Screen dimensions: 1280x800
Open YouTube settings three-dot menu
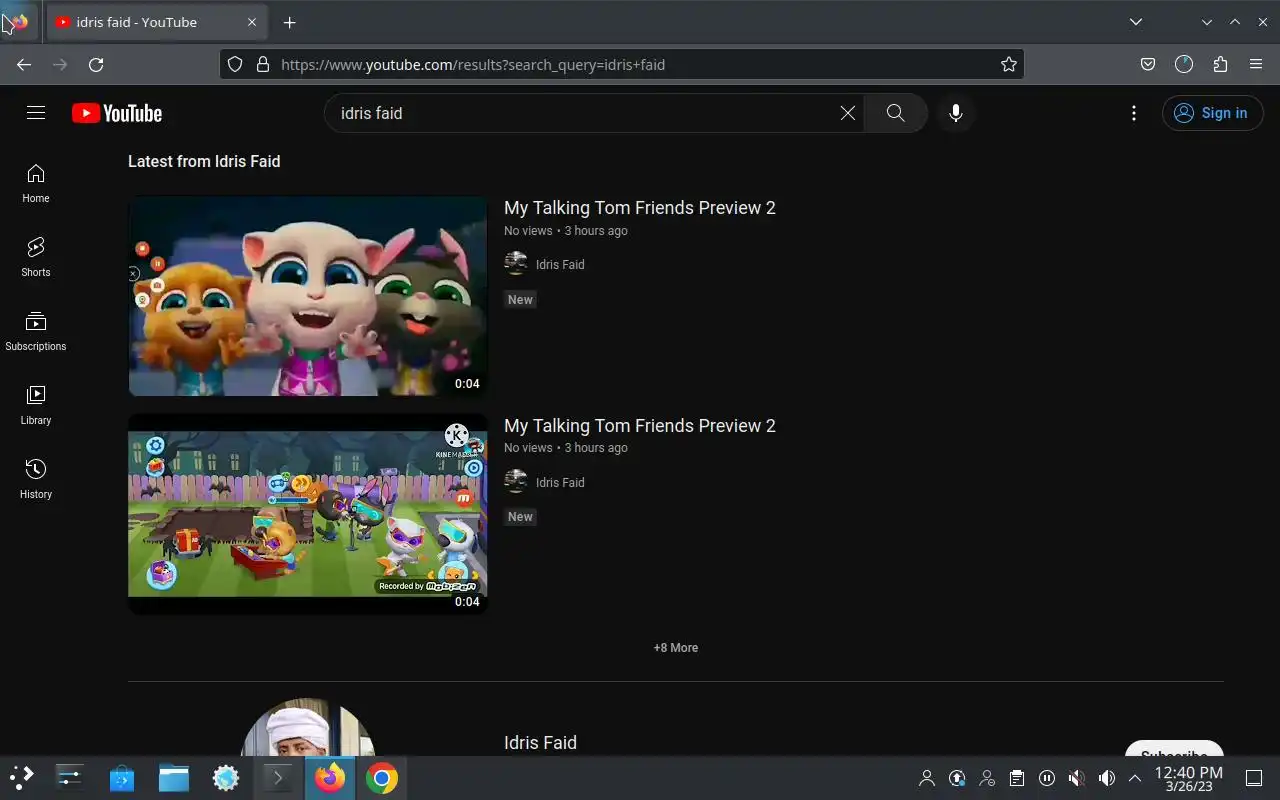[1134, 113]
